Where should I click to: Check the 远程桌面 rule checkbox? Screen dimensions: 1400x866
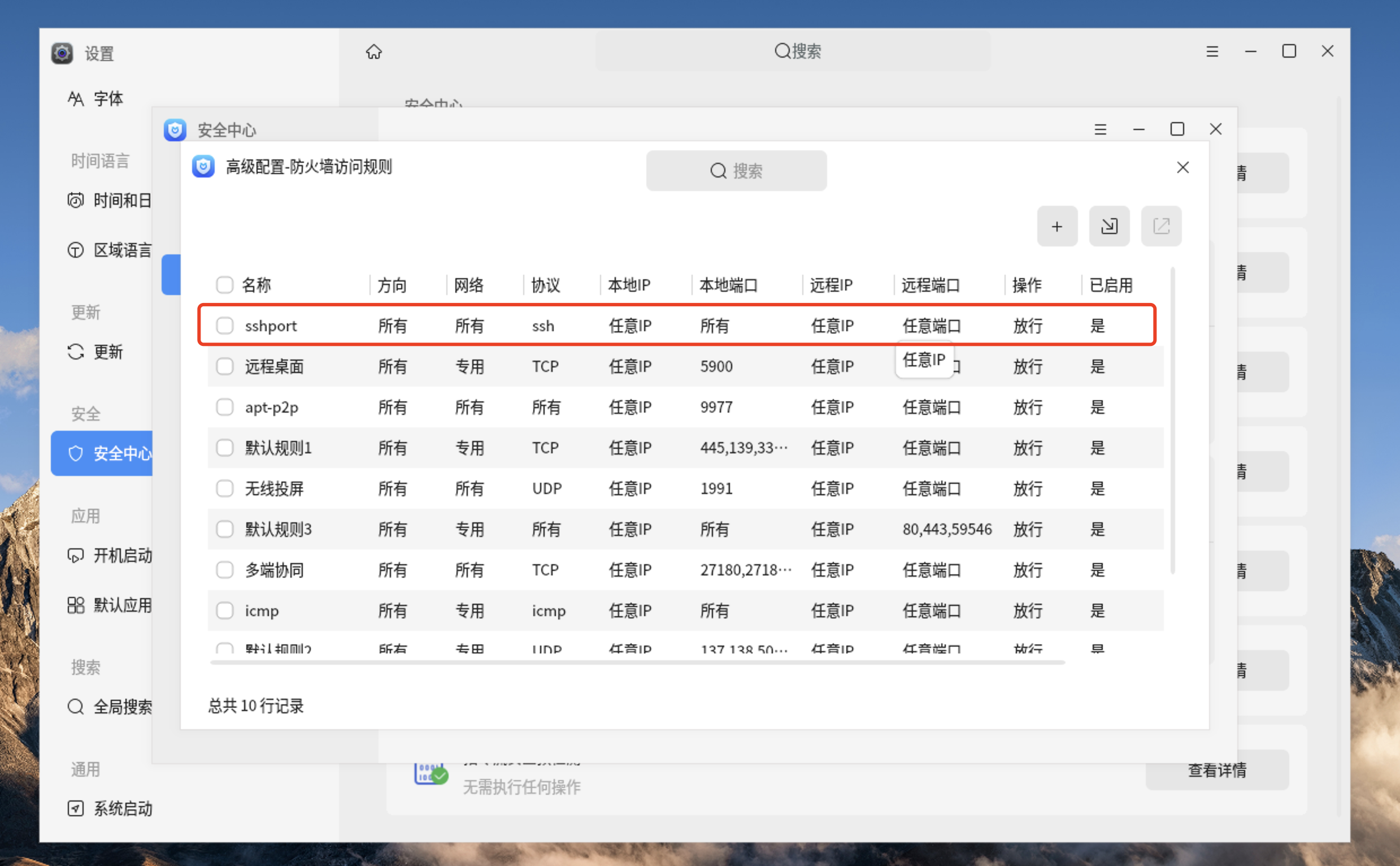224,366
